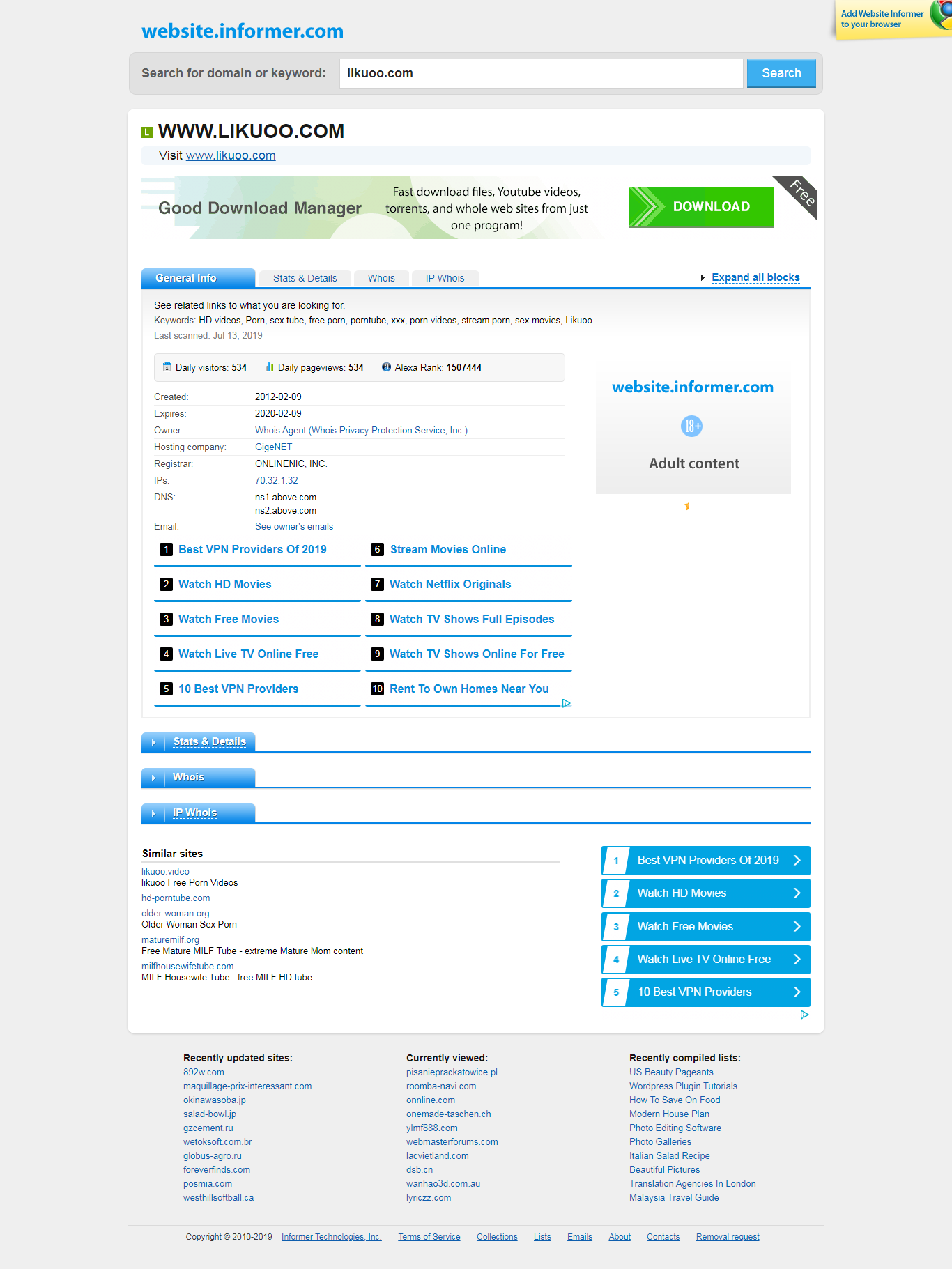Viewport: 952px width, 1269px height.
Task: Switch to the General Info tab
Action: pos(198,278)
